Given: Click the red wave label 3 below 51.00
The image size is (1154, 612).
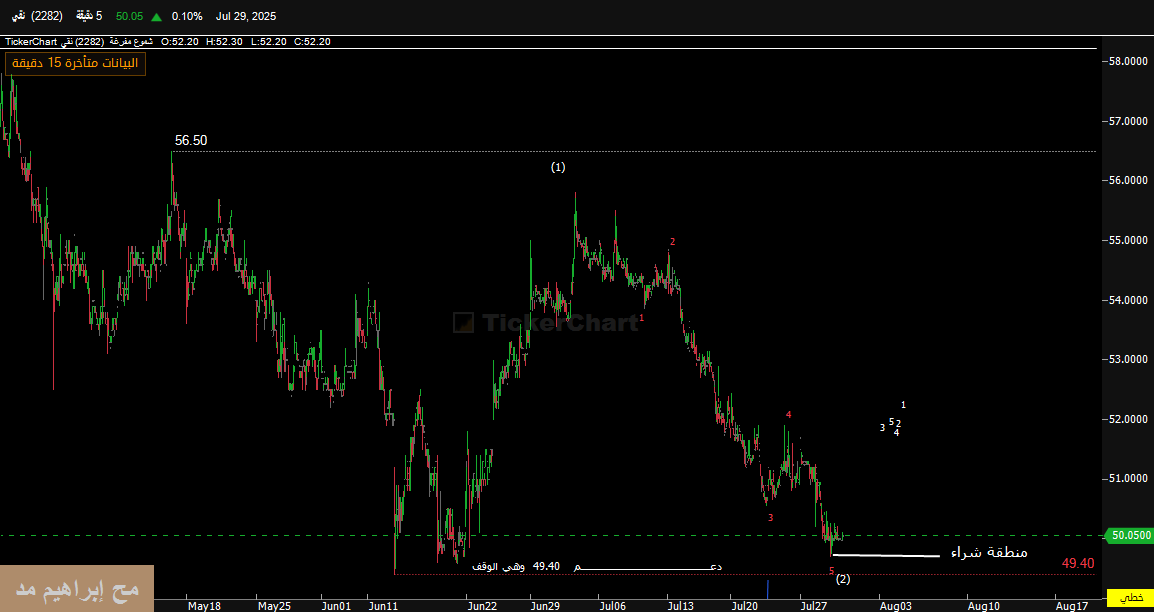Looking at the screenshot, I should 771,518.
